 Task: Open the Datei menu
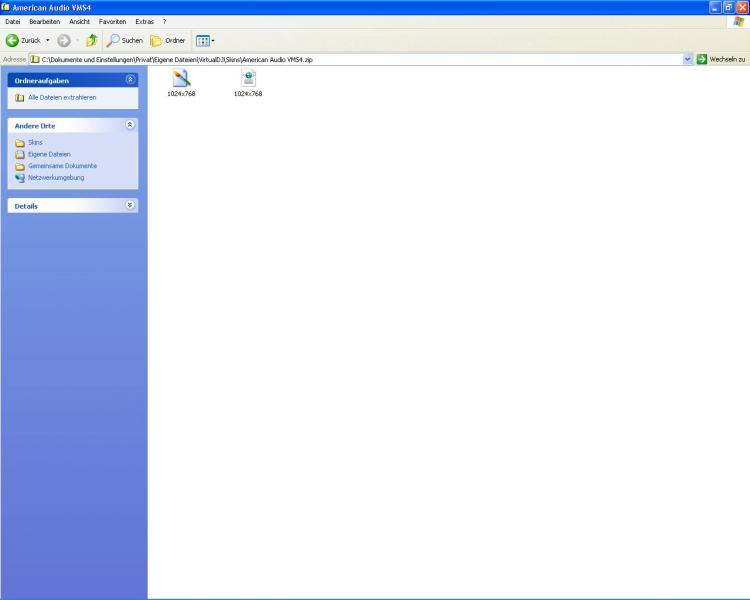(x=13, y=22)
